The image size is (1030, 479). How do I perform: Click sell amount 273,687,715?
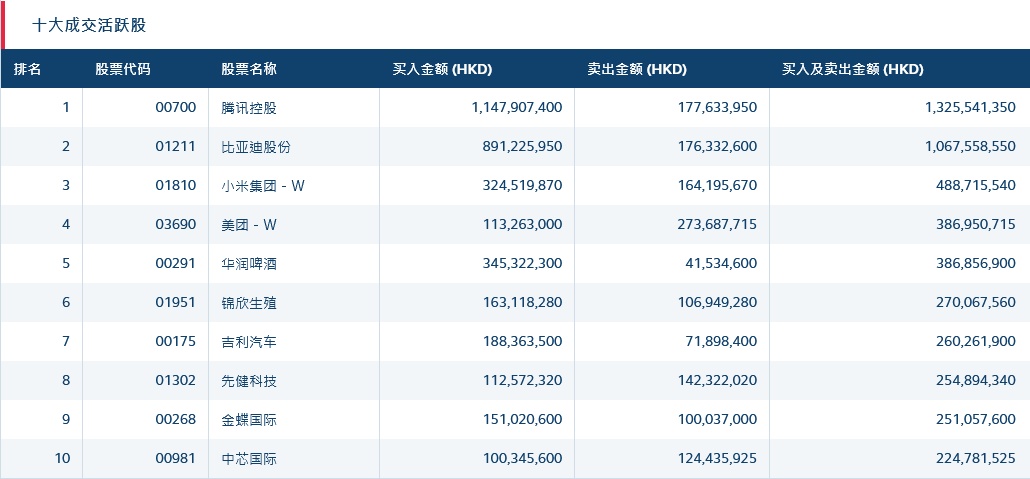tap(717, 224)
